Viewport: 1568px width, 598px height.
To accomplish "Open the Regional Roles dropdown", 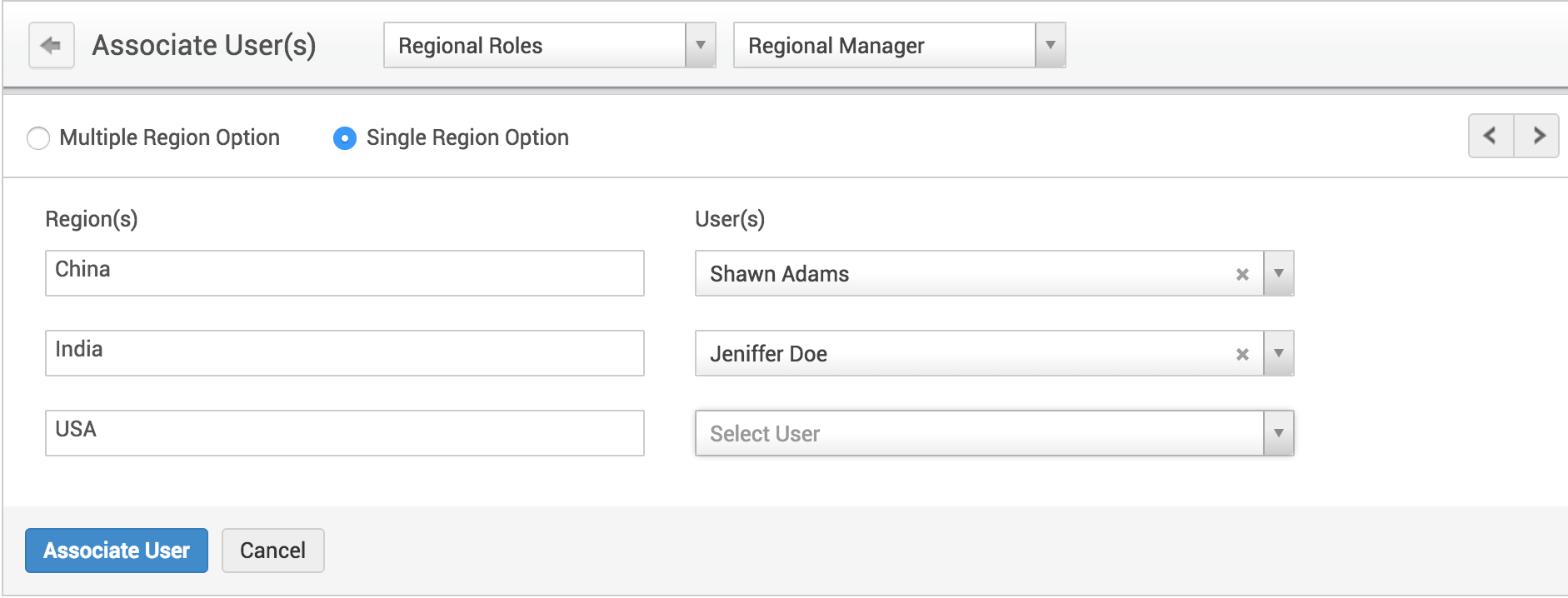I will point(549,45).
